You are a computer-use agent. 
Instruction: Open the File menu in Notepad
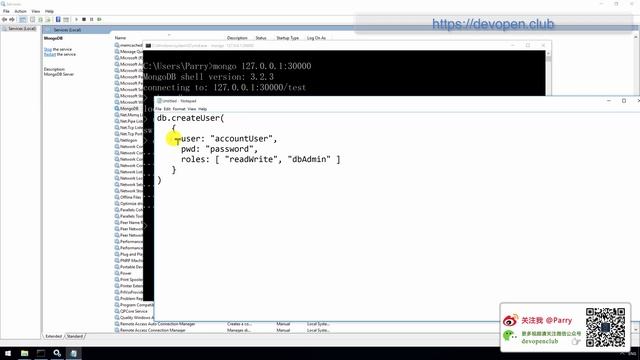(158, 109)
